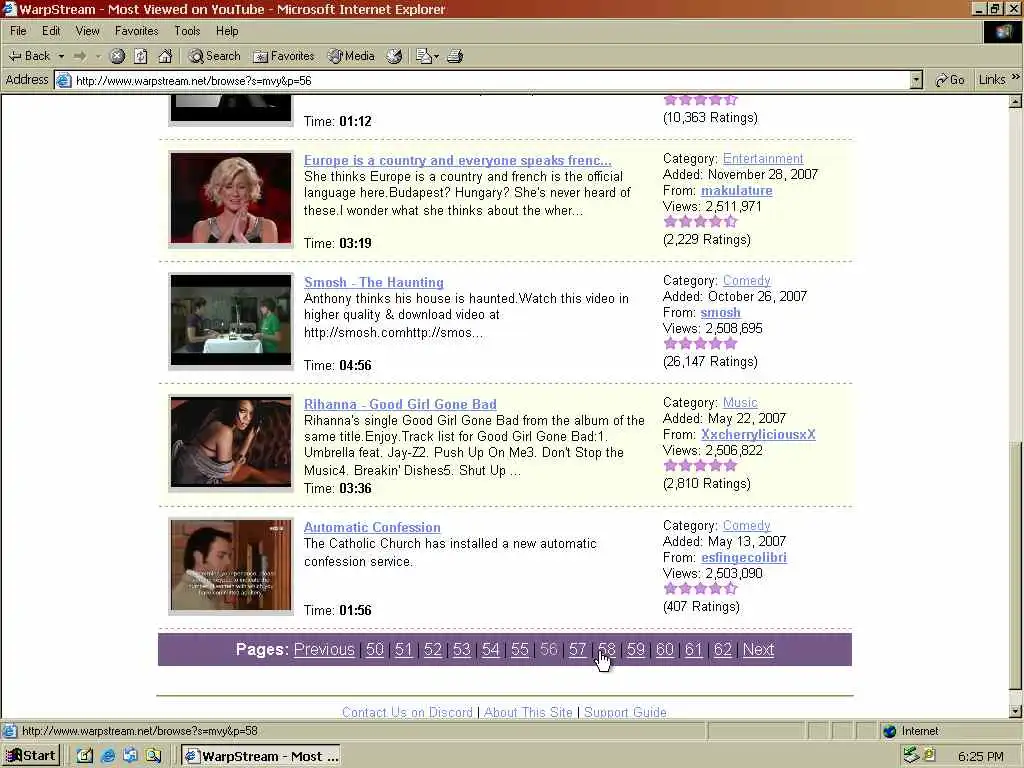Open the File menu
The image size is (1024, 768).
pos(18,31)
